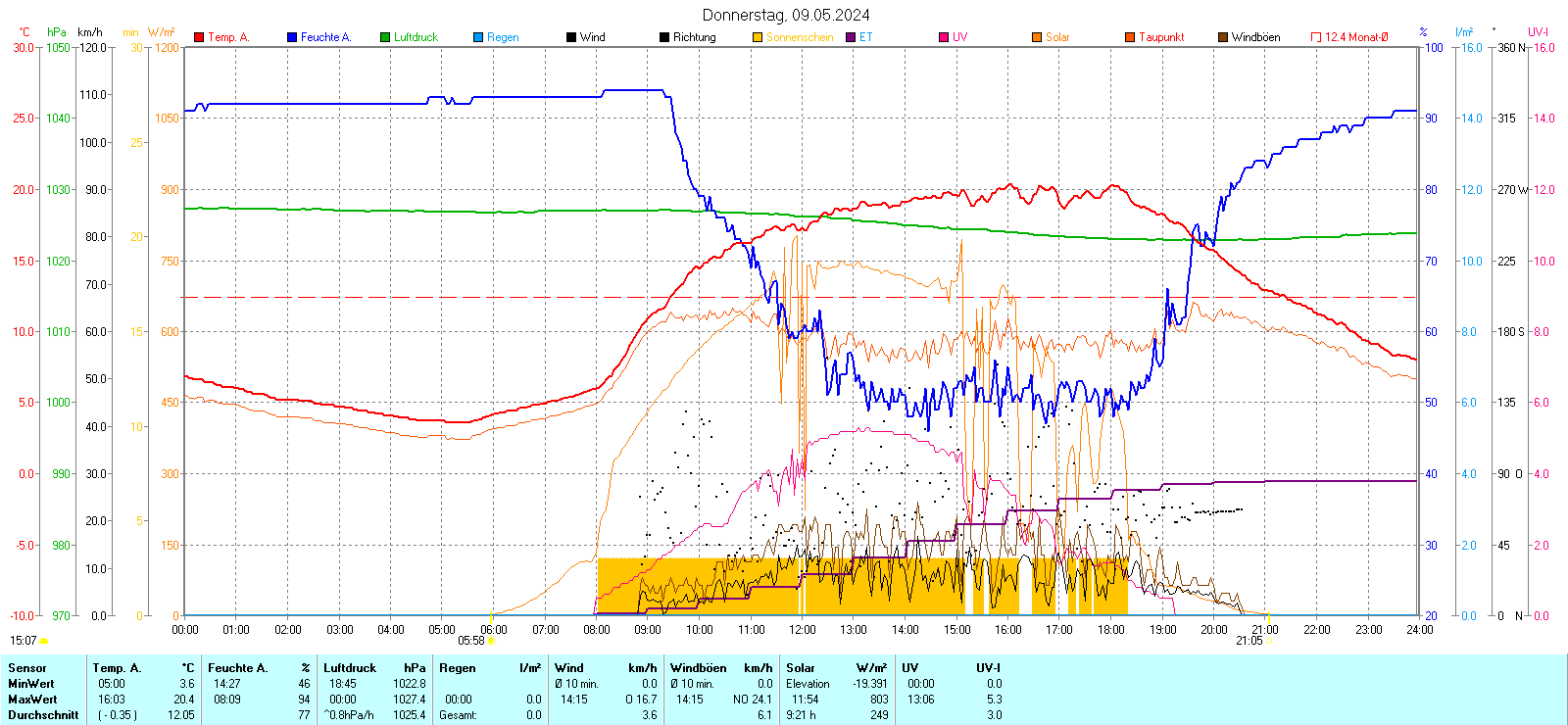Click the 21:05 sunset marker on time axis

(1249, 641)
